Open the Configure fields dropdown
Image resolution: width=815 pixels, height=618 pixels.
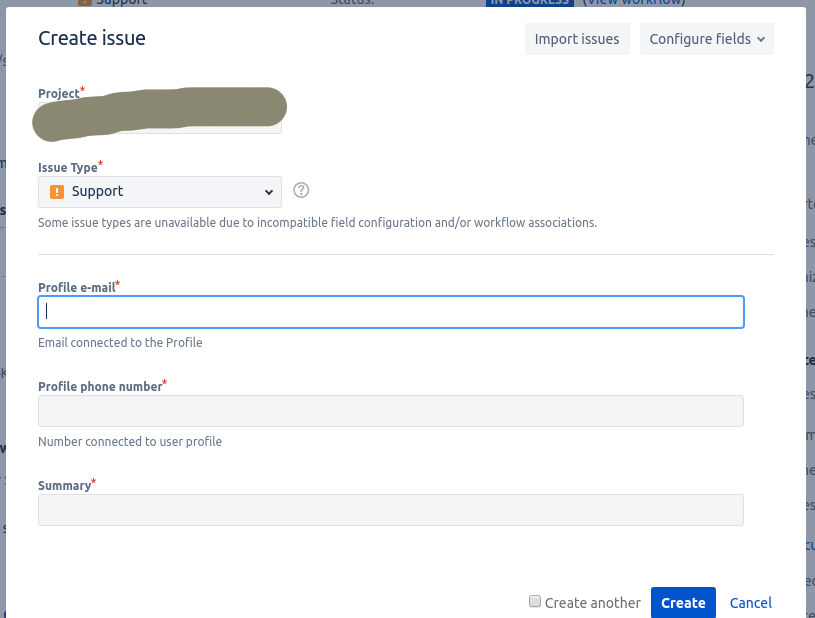[x=706, y=39]
